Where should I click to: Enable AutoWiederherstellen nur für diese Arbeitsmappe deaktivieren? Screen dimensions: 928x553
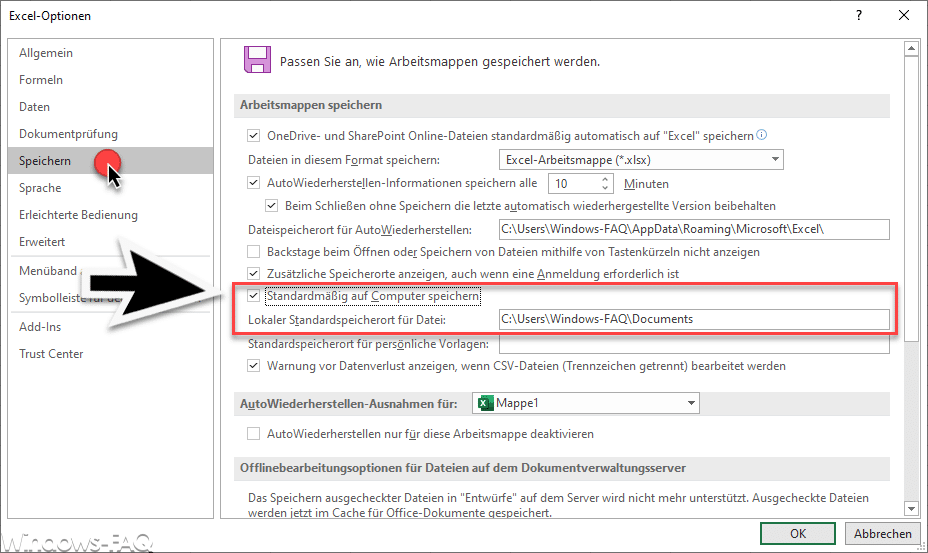253,434
